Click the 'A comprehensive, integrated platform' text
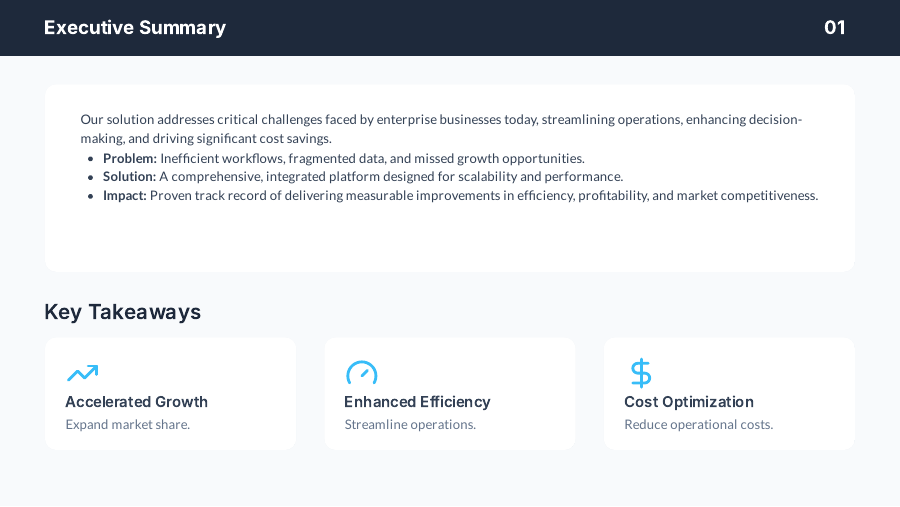The image size is (900, 507). [x=391, y=177]
